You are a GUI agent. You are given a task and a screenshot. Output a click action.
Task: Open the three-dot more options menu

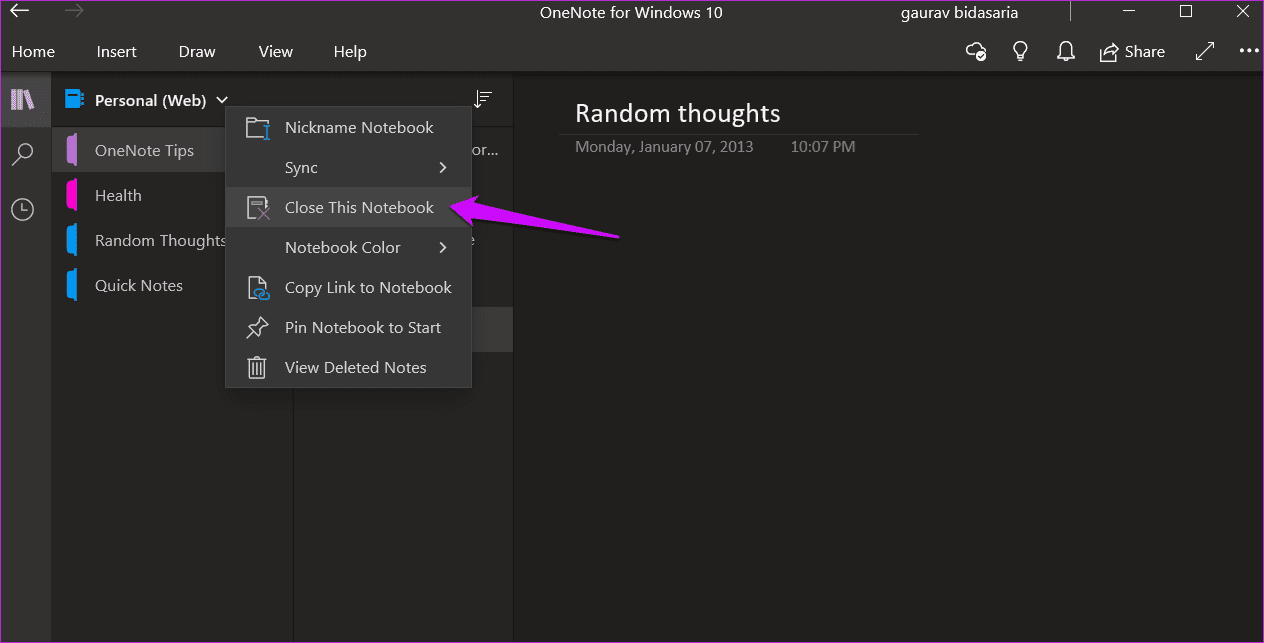pyautogui.click(x=1249, y=51)
